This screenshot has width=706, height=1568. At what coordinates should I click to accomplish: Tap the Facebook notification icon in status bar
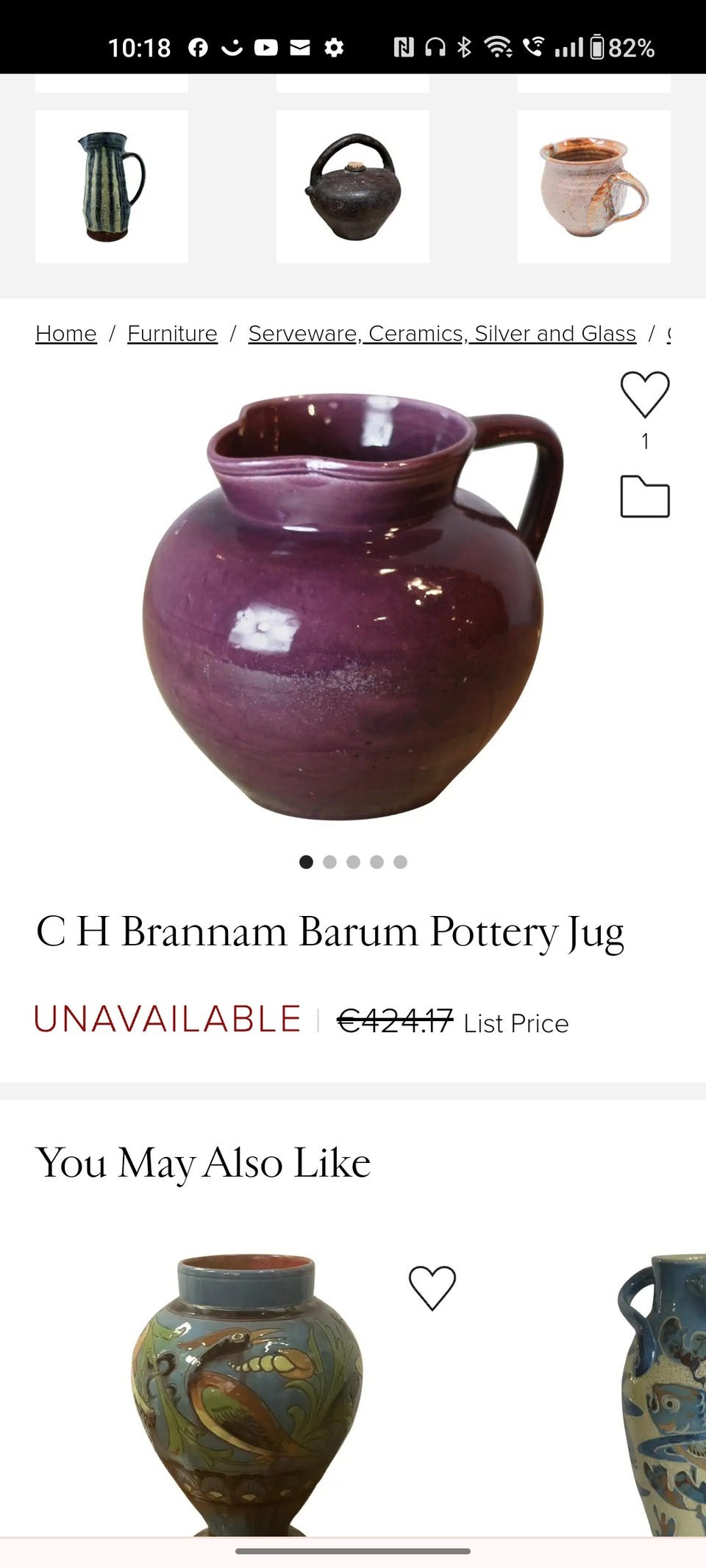pos(198,48)
